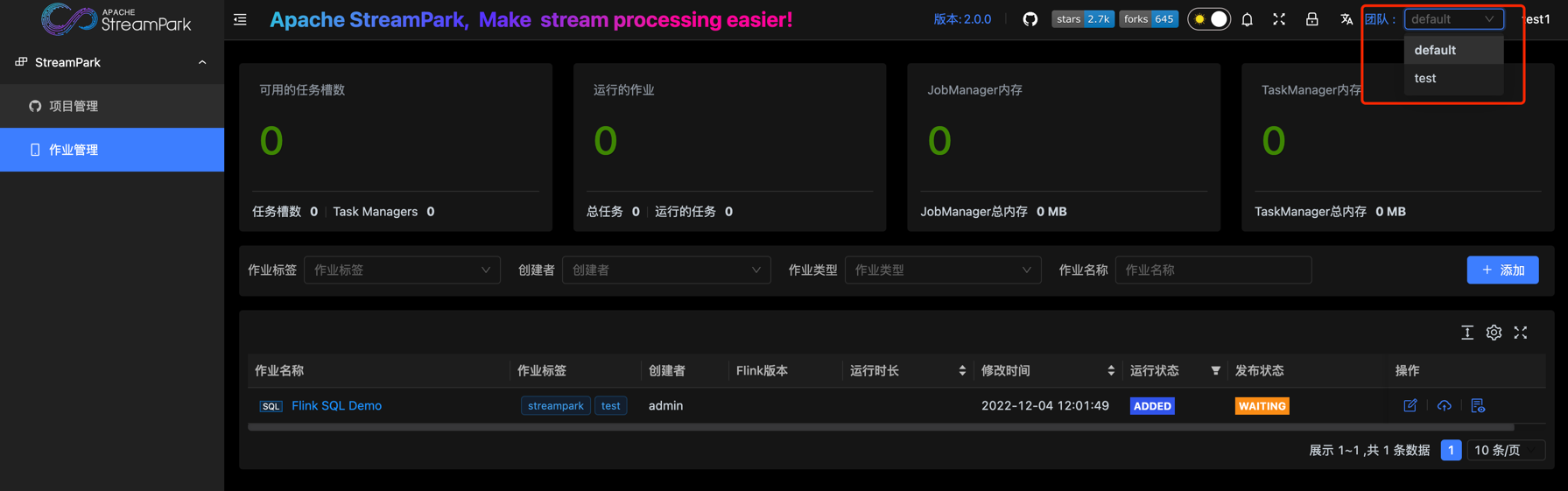Screen dimensions: 1568x491
Task: Collapse the sidebar with the hamburger icon
Action: click(240, 19)
